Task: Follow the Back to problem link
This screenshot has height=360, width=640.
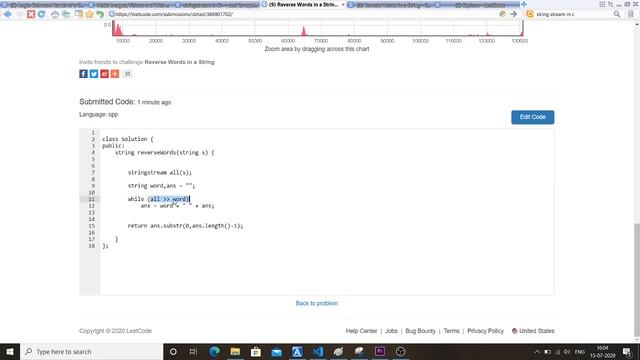Action: click(317, 303)
